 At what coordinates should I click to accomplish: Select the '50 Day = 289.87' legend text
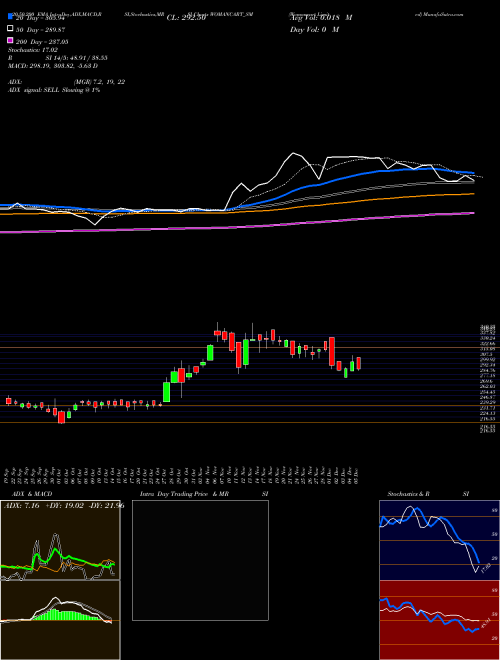point(41,30)
